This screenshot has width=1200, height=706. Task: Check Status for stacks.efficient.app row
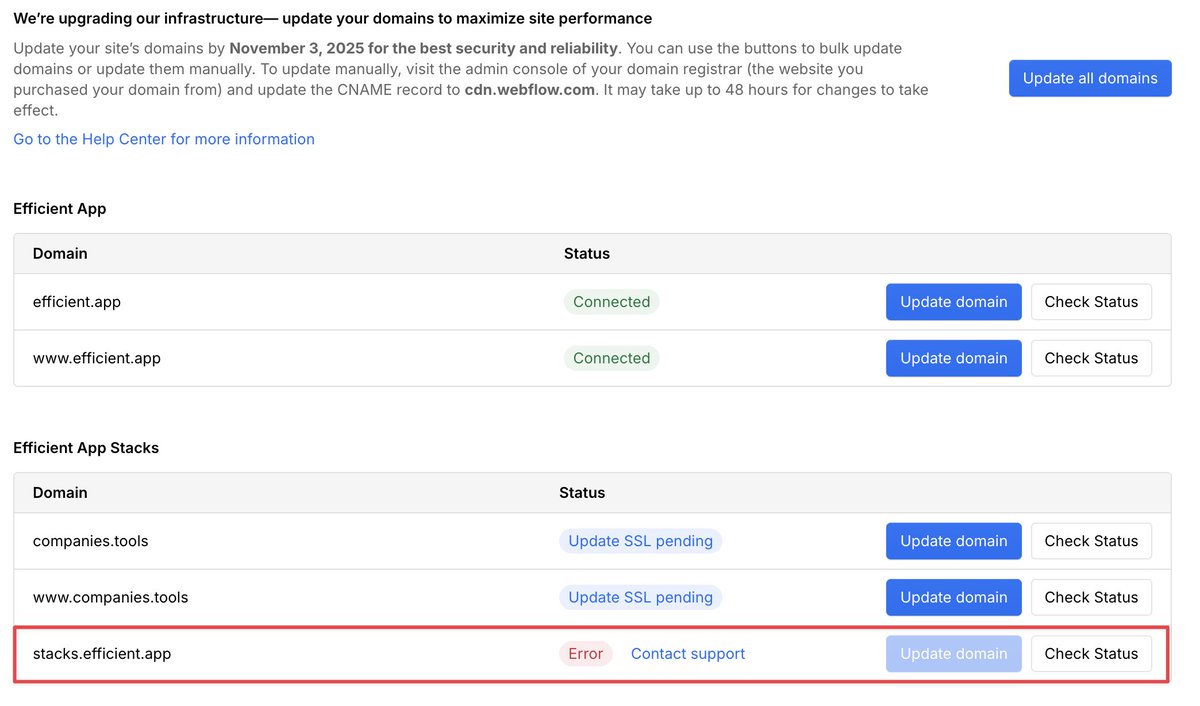[1091, 654]
